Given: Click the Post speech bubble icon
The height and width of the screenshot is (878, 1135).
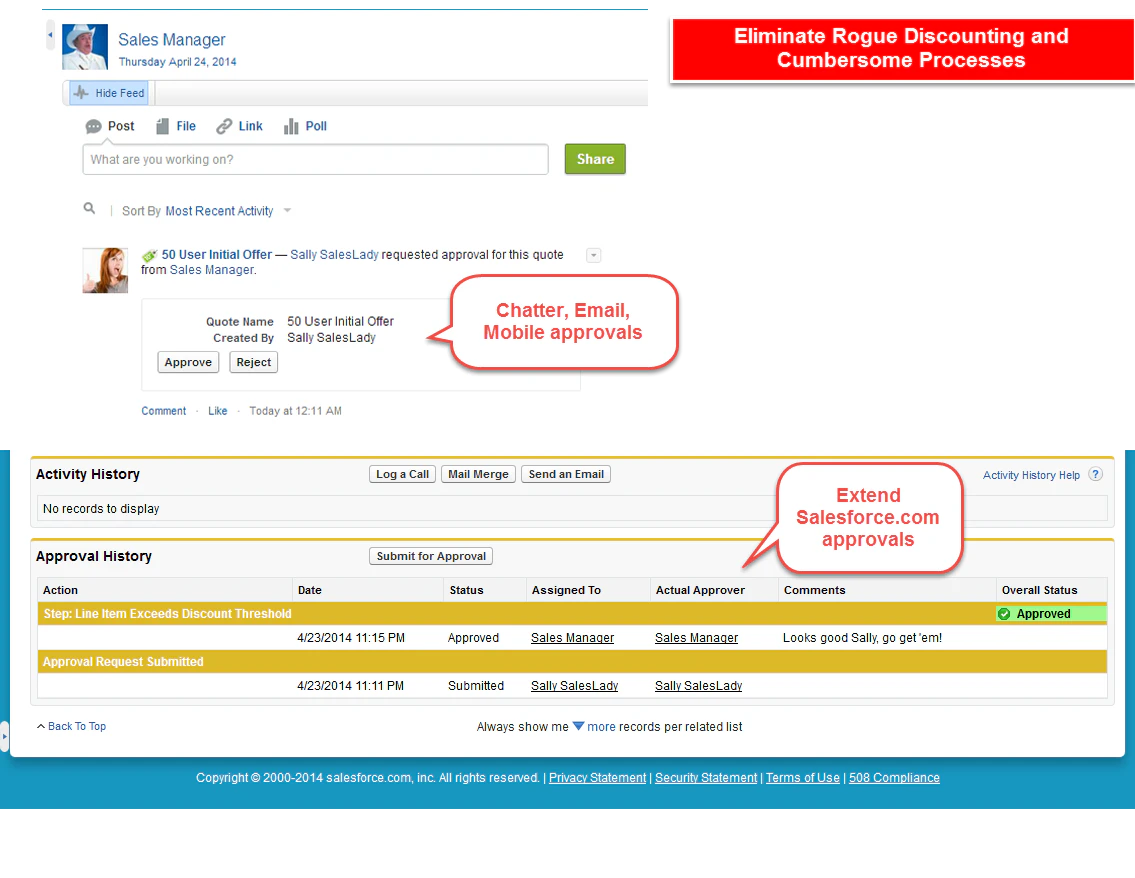Looking at the screenshot, I should click(93, 127).
